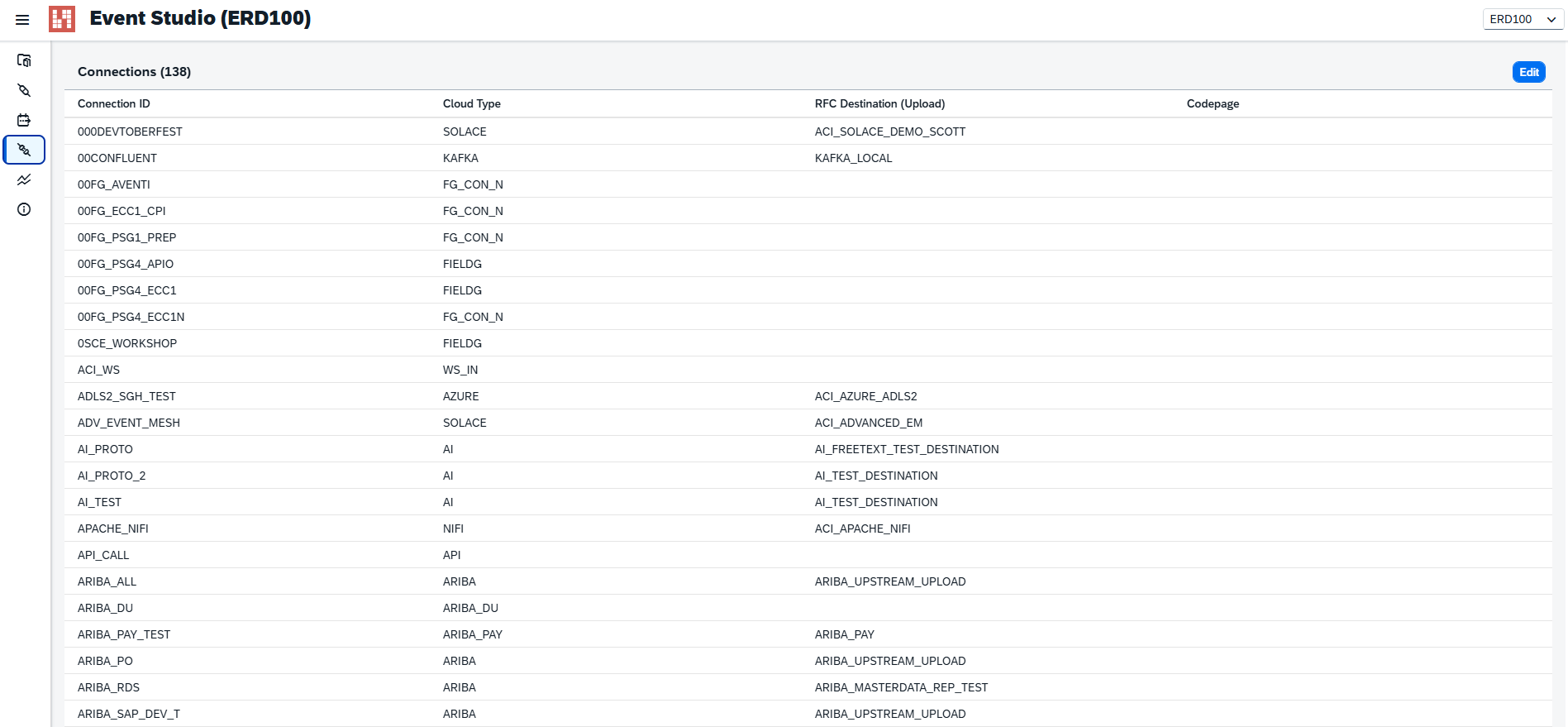Select the 00FG_PSG4_ECC1N connection ID
This screenshot has width=1568, height=727.
pos(131,317)
